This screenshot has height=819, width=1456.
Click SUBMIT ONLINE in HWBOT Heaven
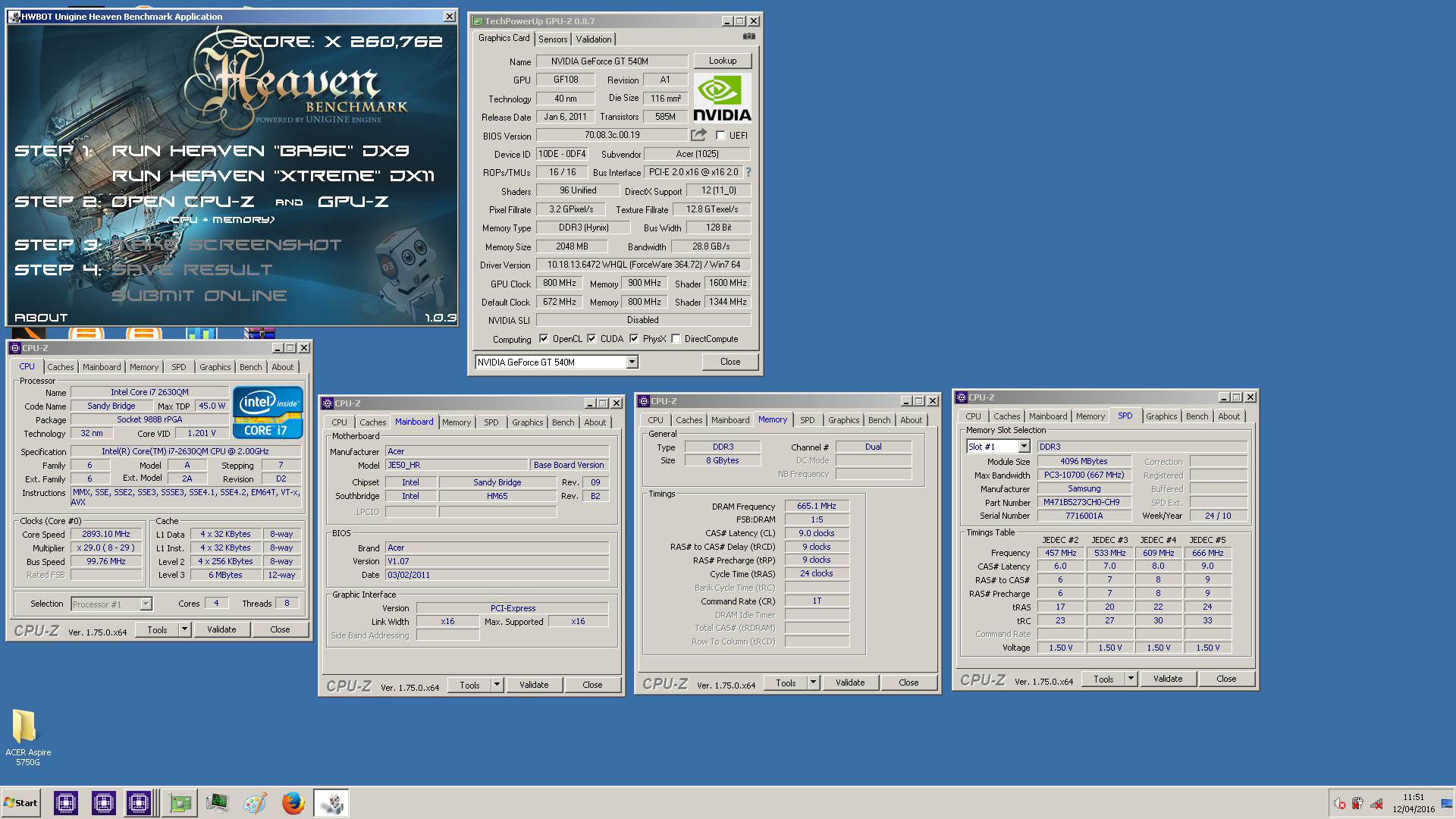pyautogui.click(x=199, y=296)
